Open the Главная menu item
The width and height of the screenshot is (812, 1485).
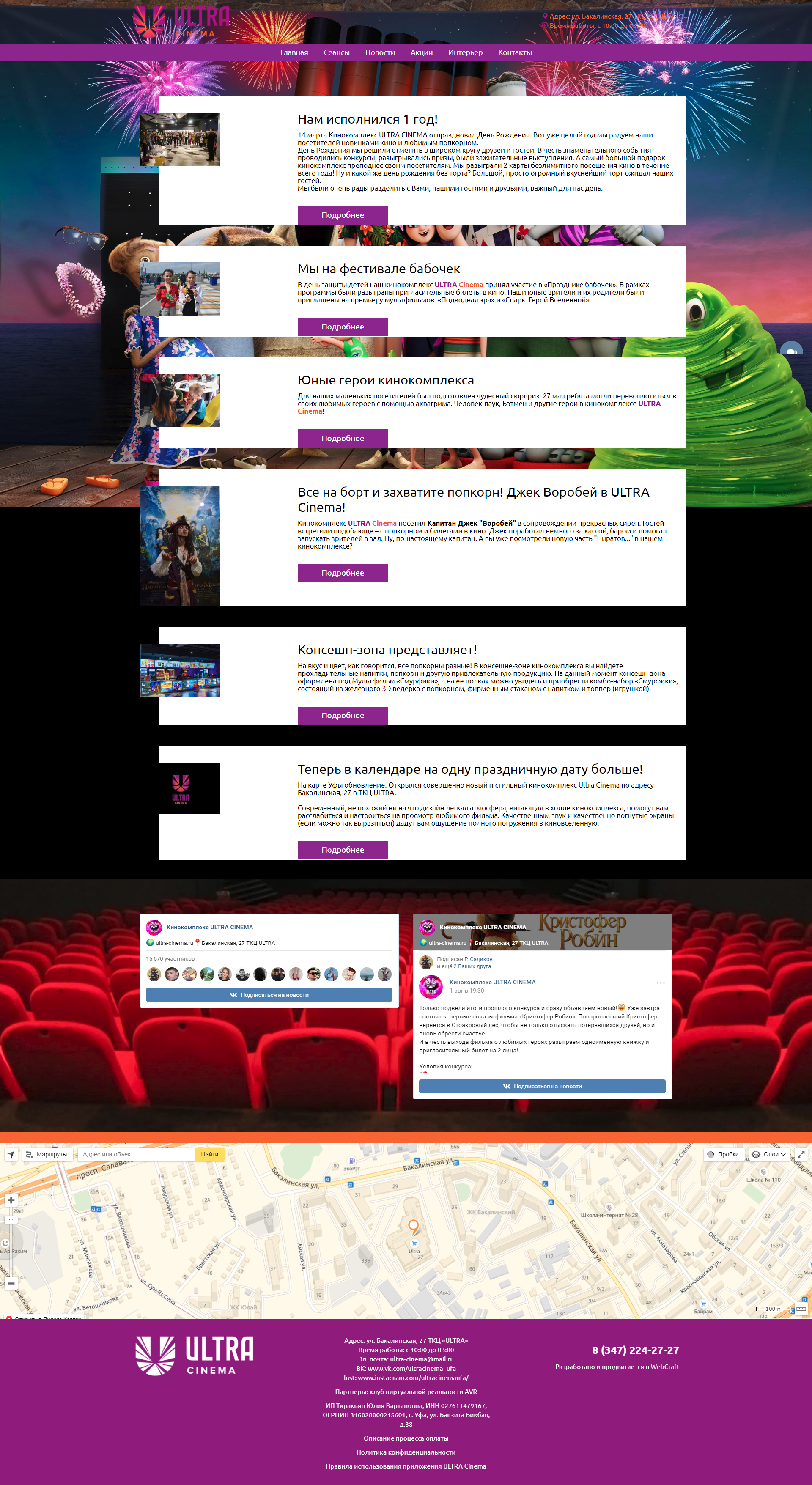pos(294,52)
